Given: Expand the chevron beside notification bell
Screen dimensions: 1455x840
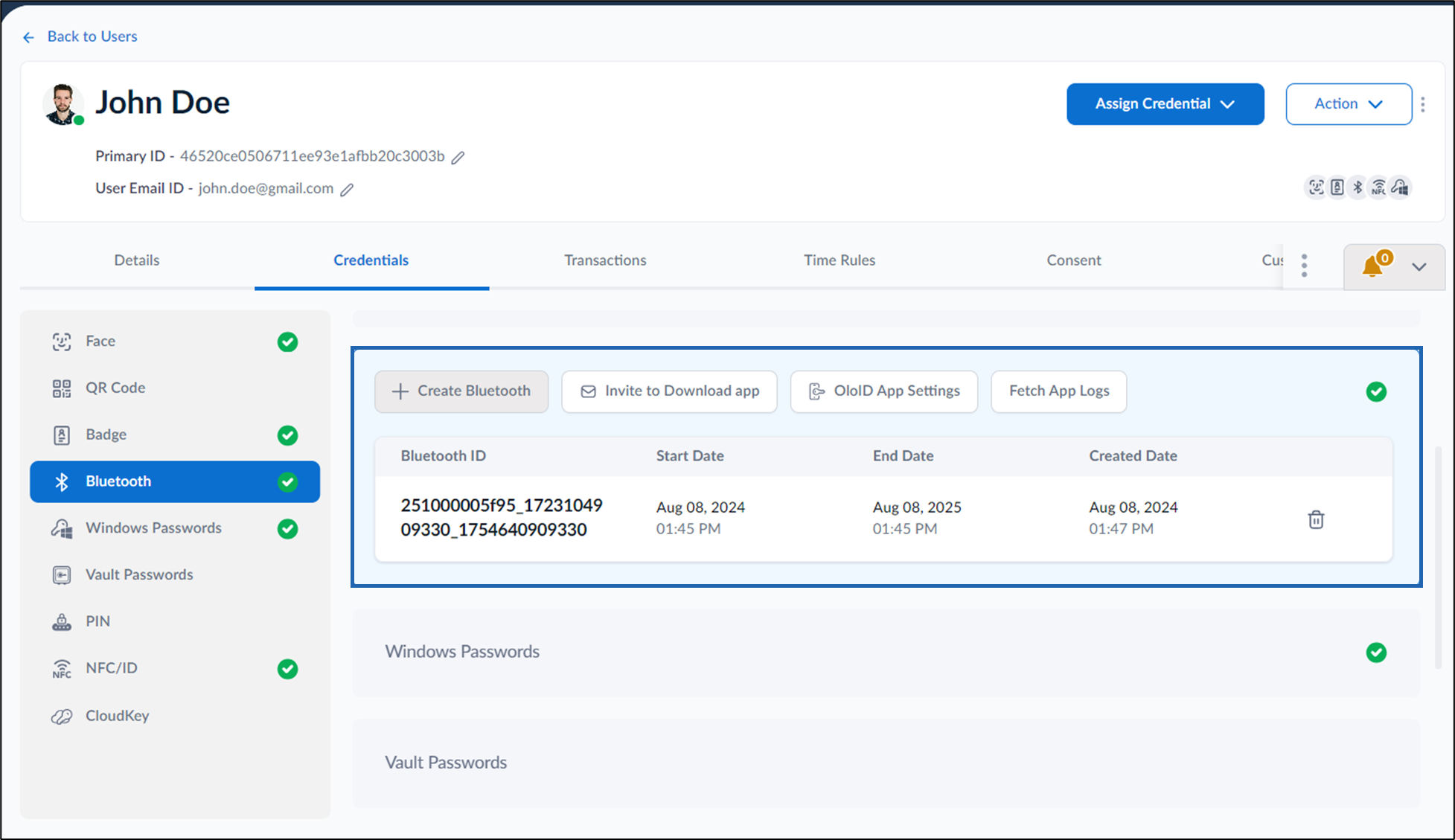Looking at the screenshot, I should click(x=1419, y=267).
